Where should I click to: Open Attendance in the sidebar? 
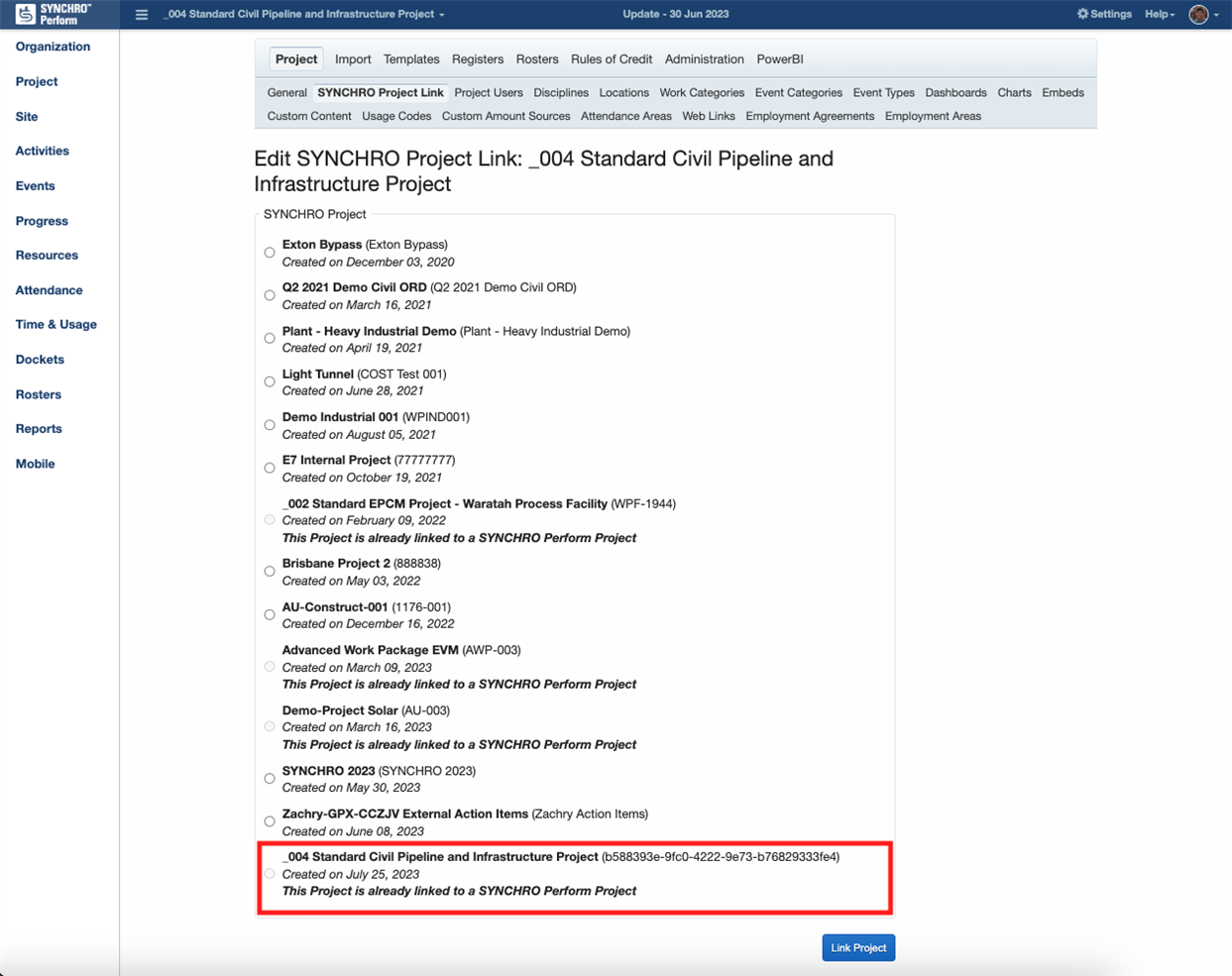(49, 290)
